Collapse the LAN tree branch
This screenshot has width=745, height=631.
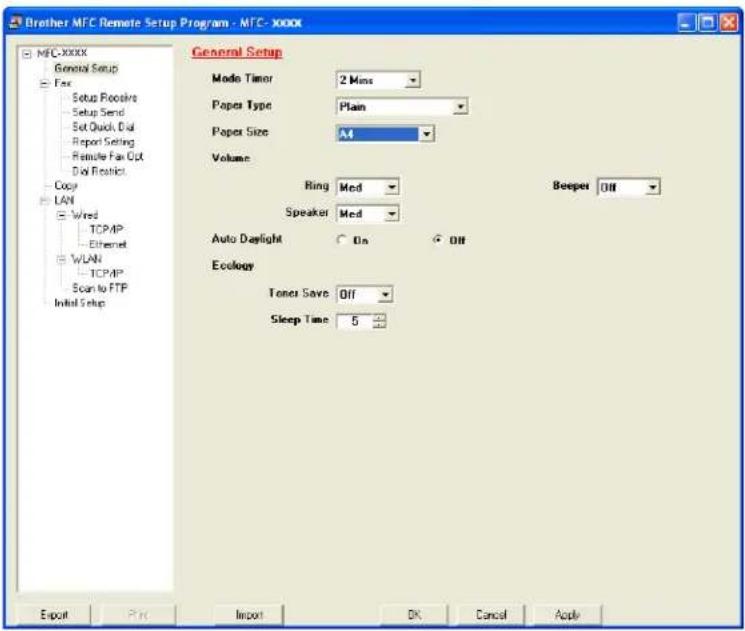coord(45,201)
